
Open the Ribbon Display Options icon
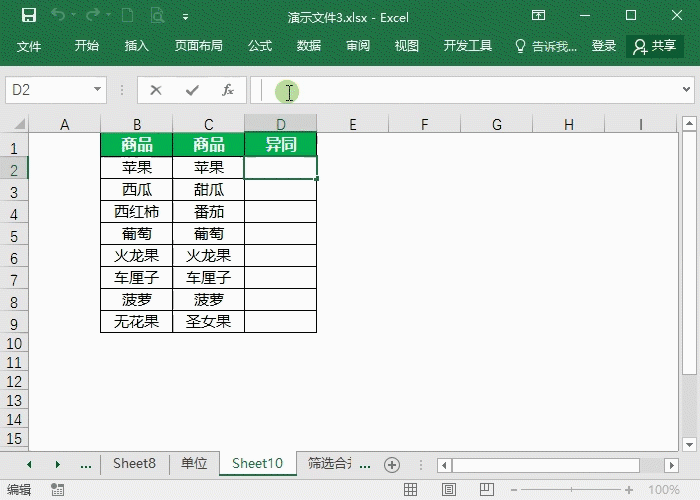point(538,16)
